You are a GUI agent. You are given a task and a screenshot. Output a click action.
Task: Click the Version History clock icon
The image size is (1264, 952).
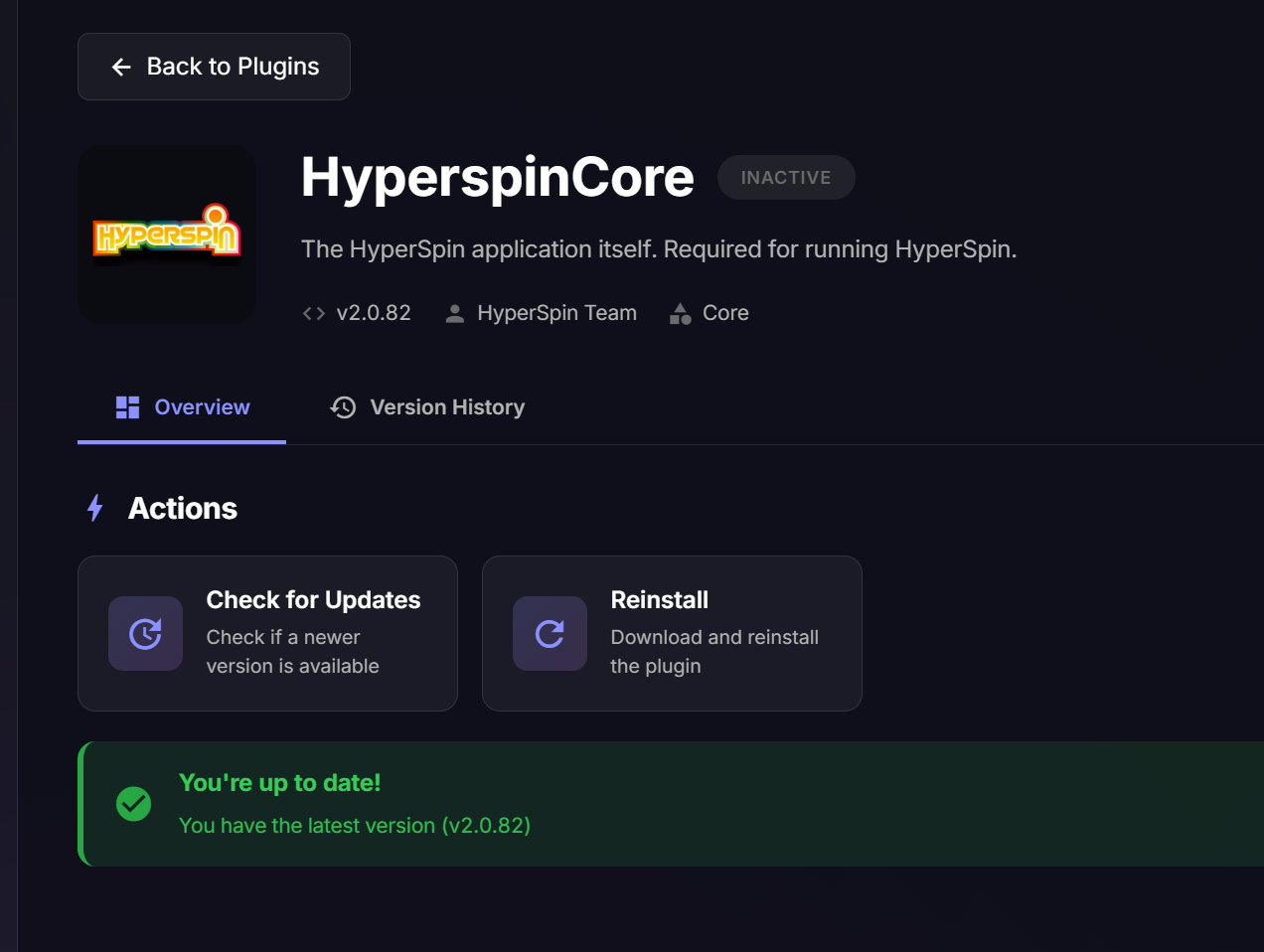tap(344, 407)
